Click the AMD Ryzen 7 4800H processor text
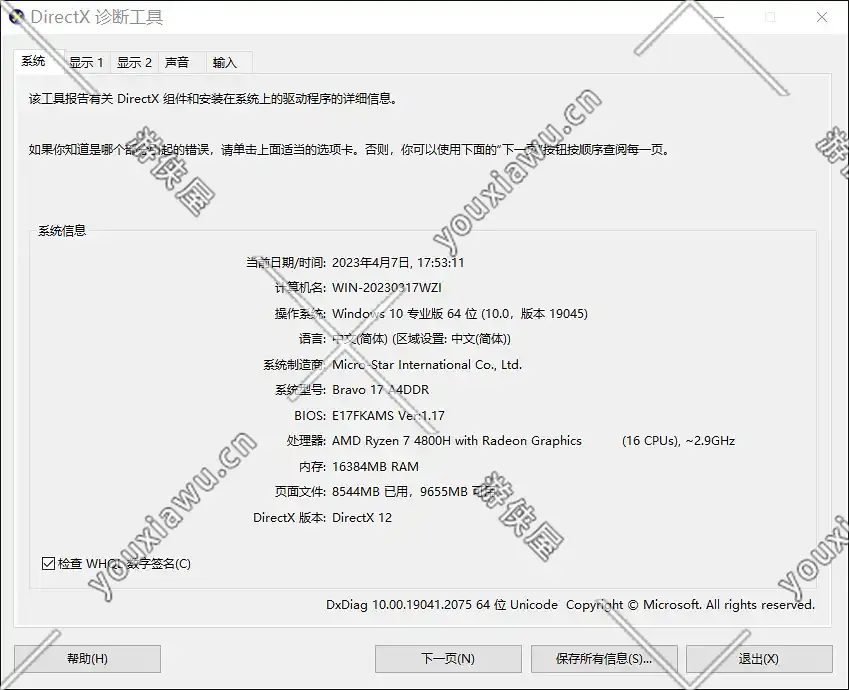This screenshot has height=690, width=849. pos(456,441)
